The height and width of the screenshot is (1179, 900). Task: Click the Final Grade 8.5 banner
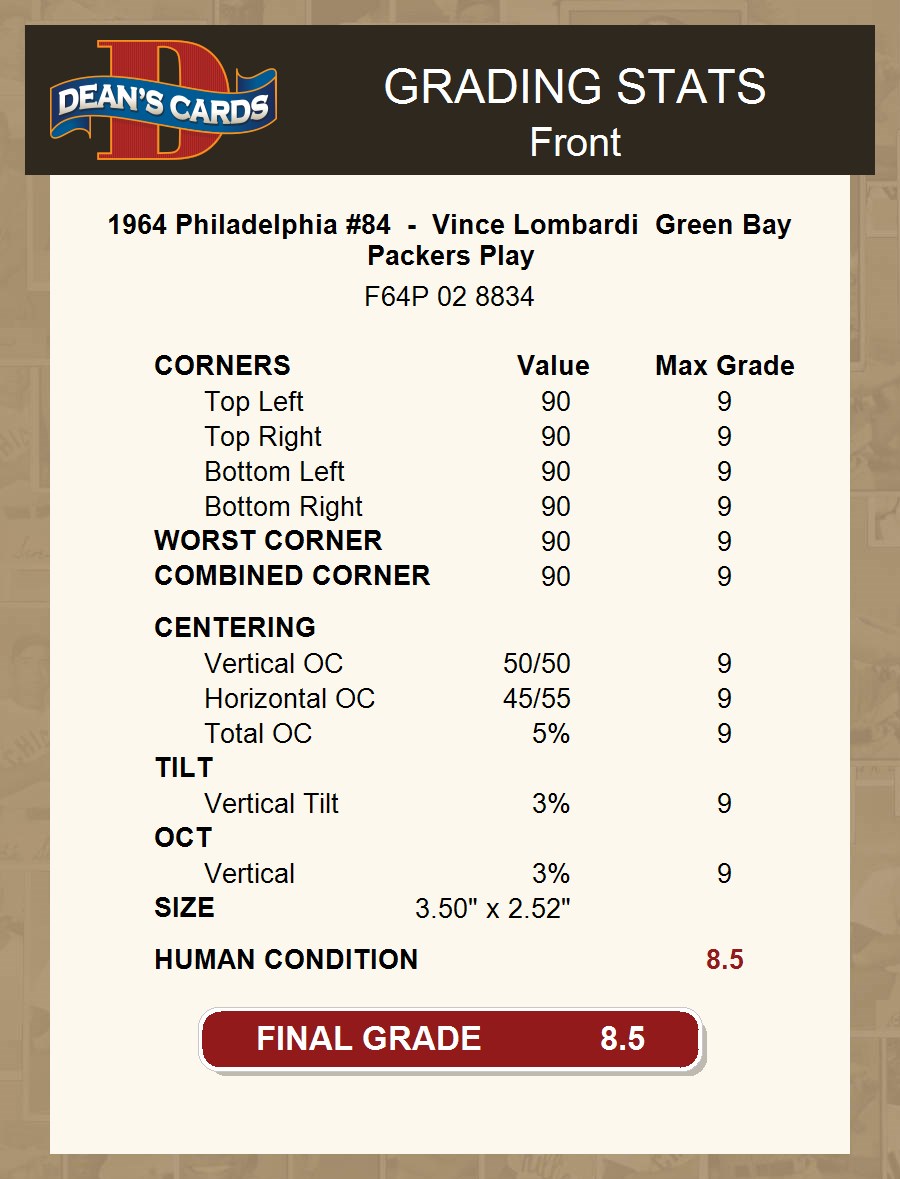450,1038
